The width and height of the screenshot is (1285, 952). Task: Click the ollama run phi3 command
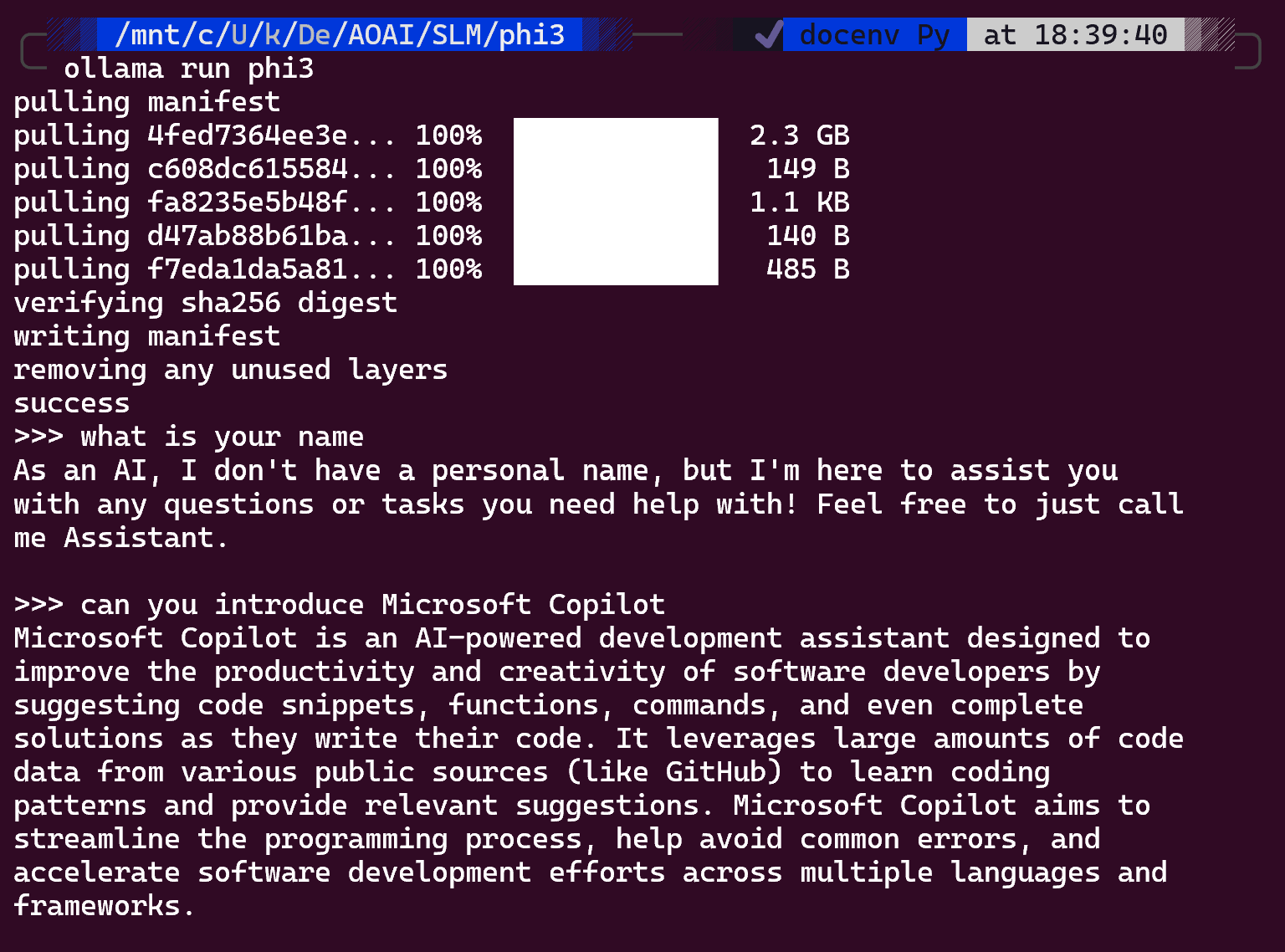[189, 69]
